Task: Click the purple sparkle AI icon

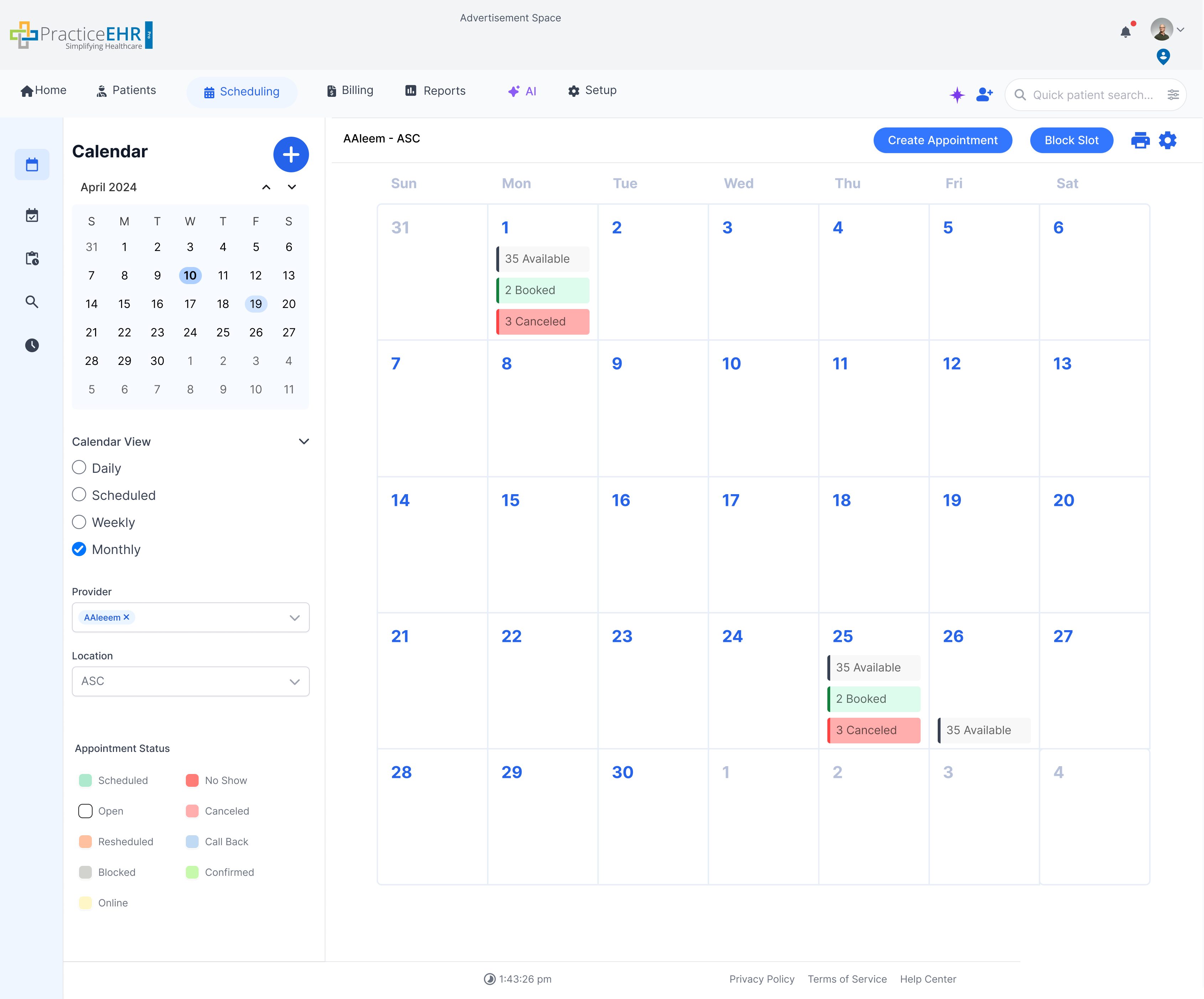Action: 957,95
